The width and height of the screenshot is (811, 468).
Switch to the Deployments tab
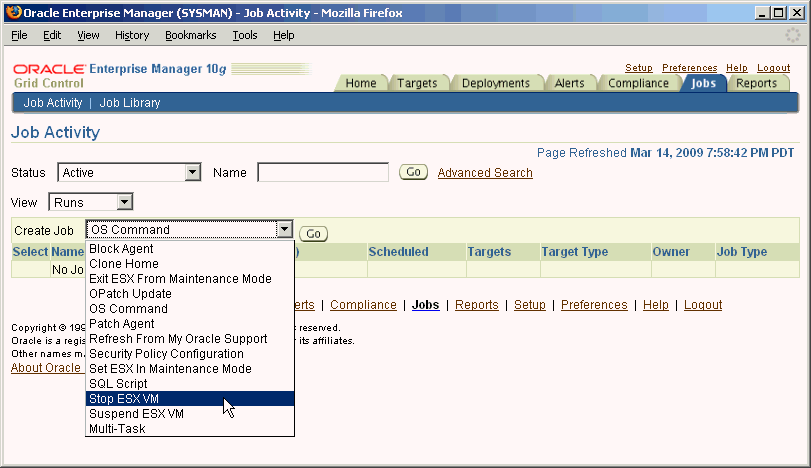495,83
